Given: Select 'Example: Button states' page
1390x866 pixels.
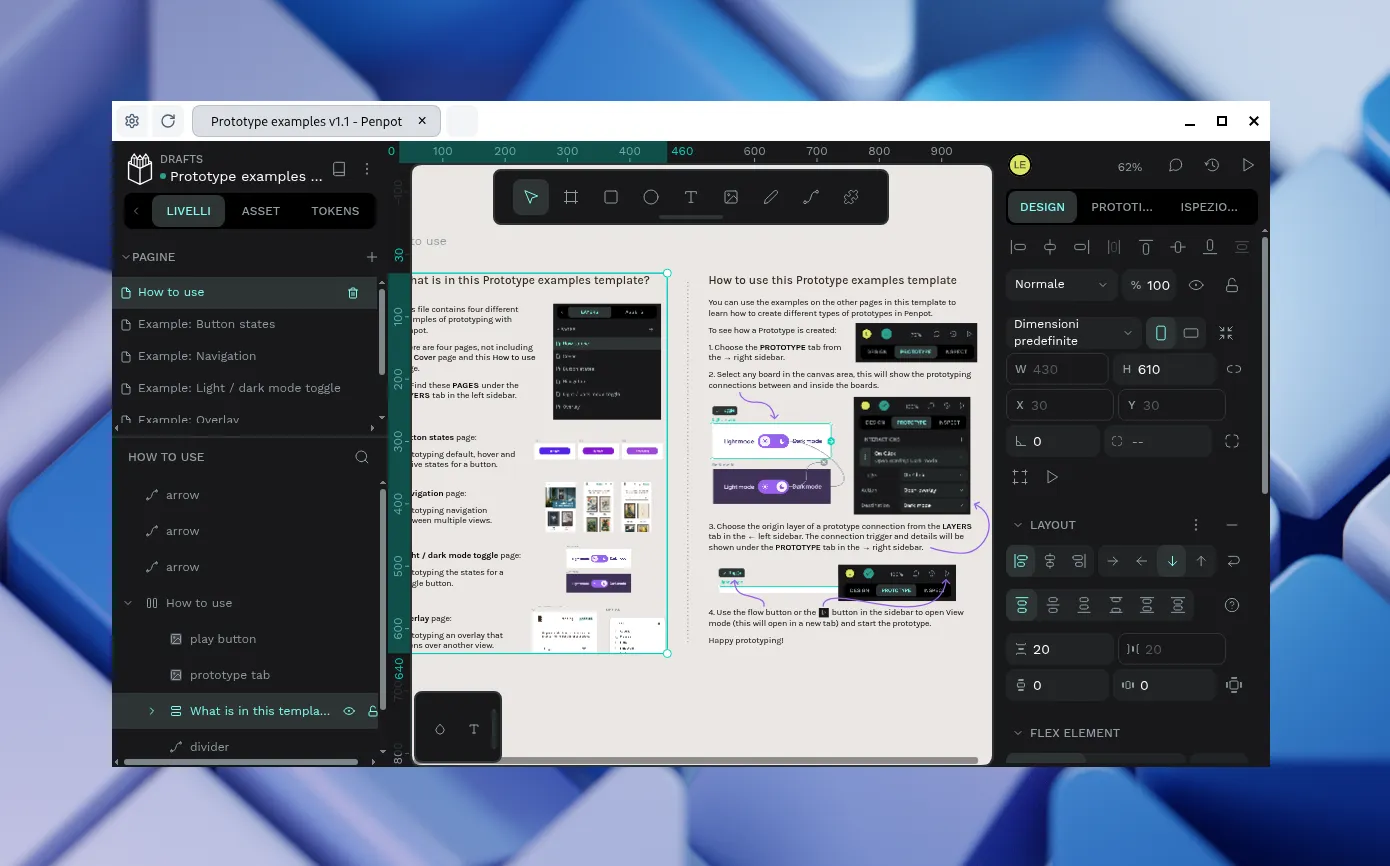Looking at the screenshot, I should (x=206, y=324).
